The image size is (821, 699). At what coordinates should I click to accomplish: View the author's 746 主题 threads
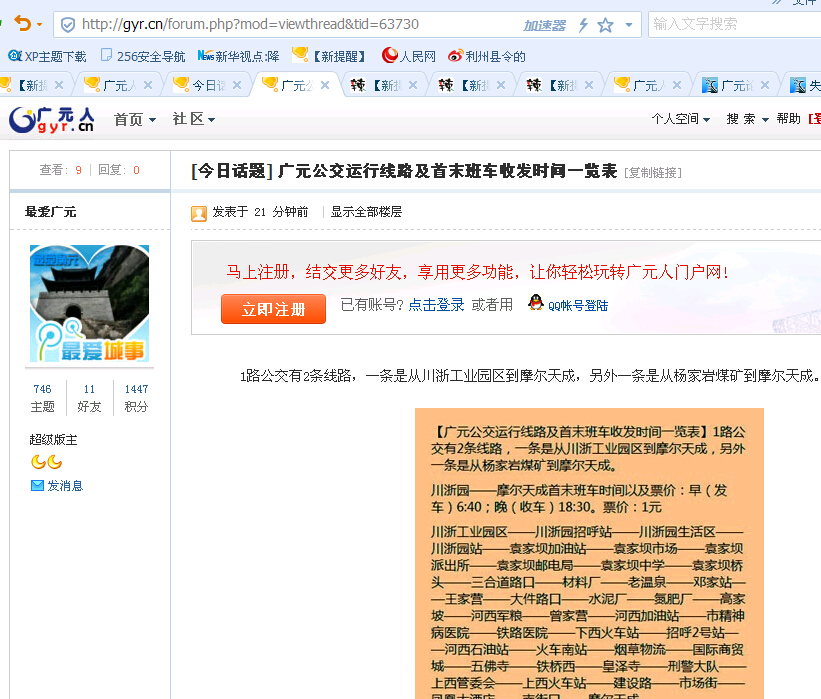42,398
